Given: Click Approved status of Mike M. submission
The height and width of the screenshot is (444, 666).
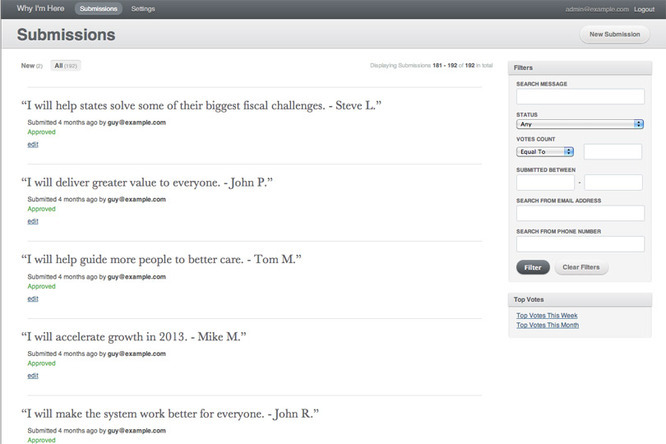Looking at the screenshot, I should coord(41,363).
